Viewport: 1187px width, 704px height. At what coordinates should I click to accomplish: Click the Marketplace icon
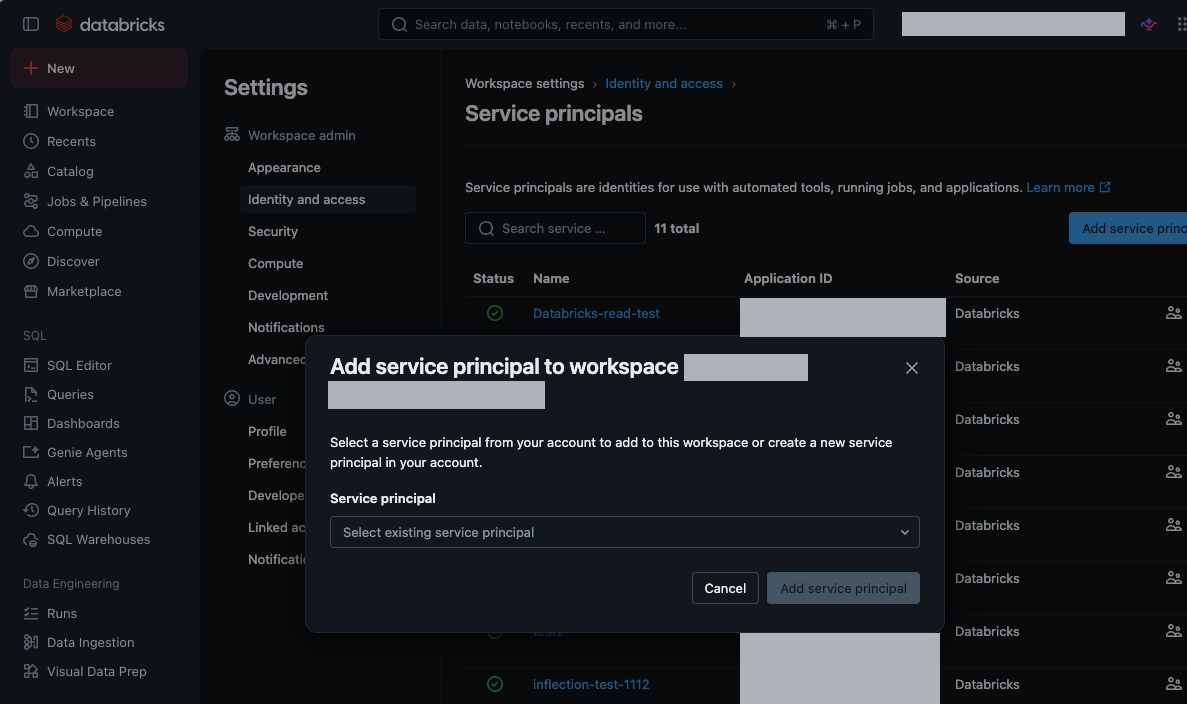click(31, 291)
